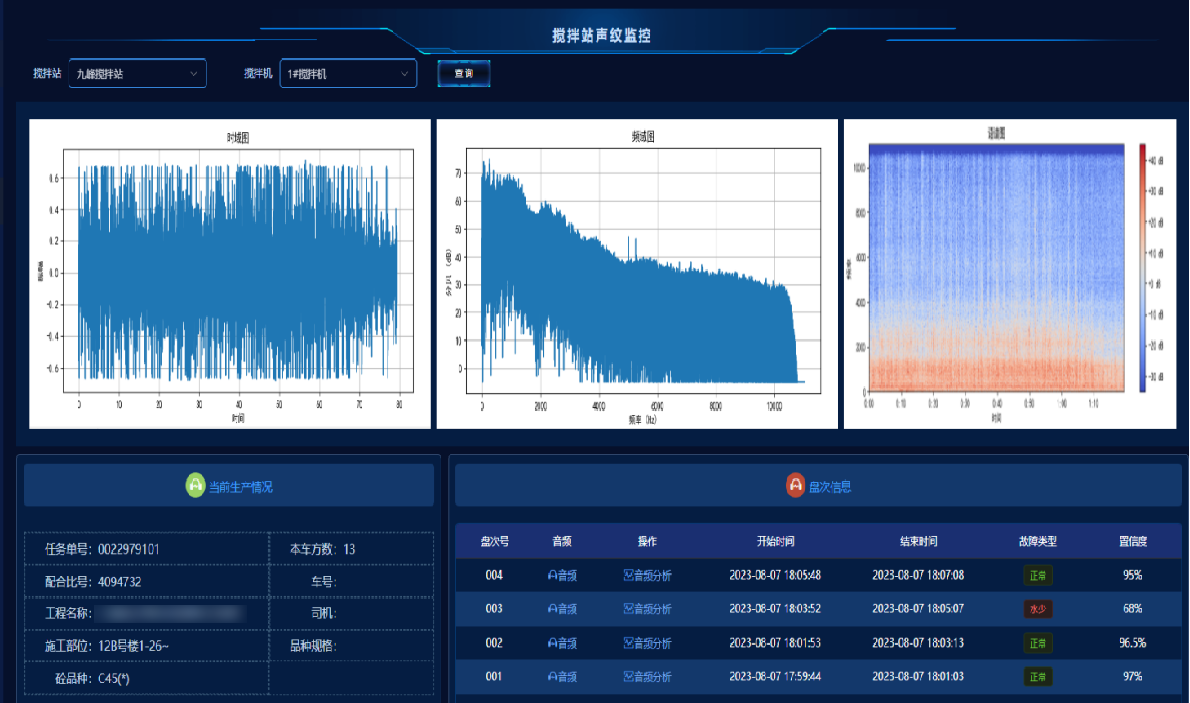Click the 68% confidence value
The image size is (1190, 703).
[1132, 609]
